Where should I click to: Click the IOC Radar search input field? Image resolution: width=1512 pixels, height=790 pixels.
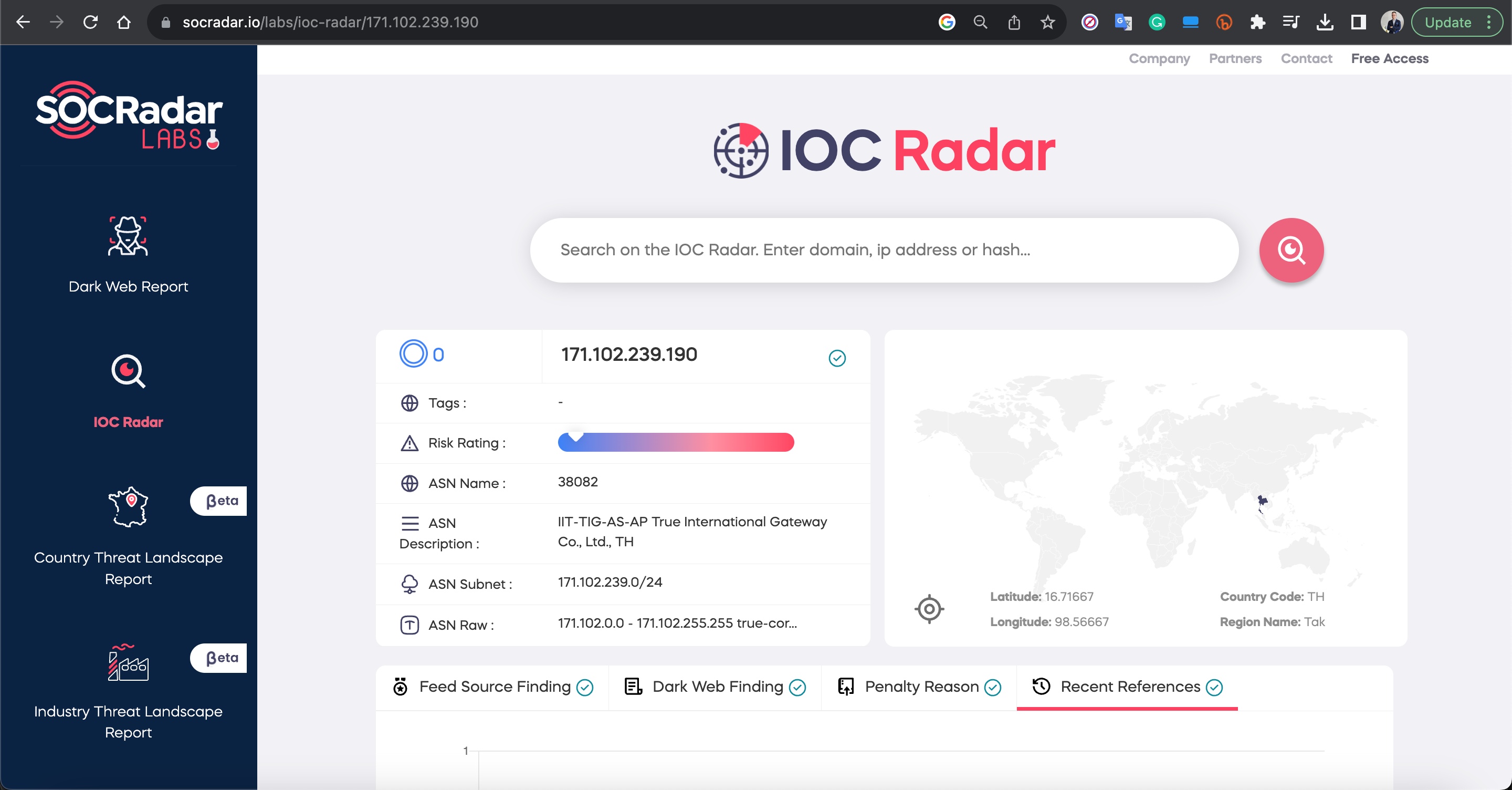click(x=884, y=250)
